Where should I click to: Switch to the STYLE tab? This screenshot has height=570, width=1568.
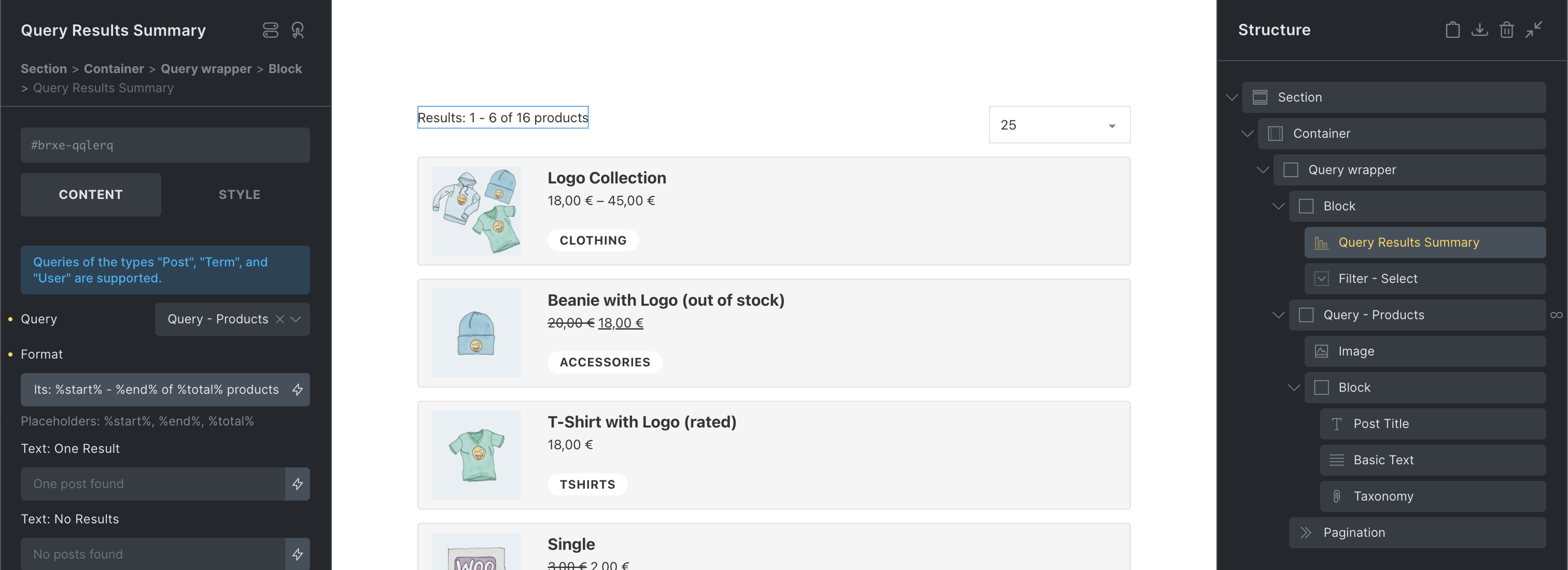click(239, 195)
